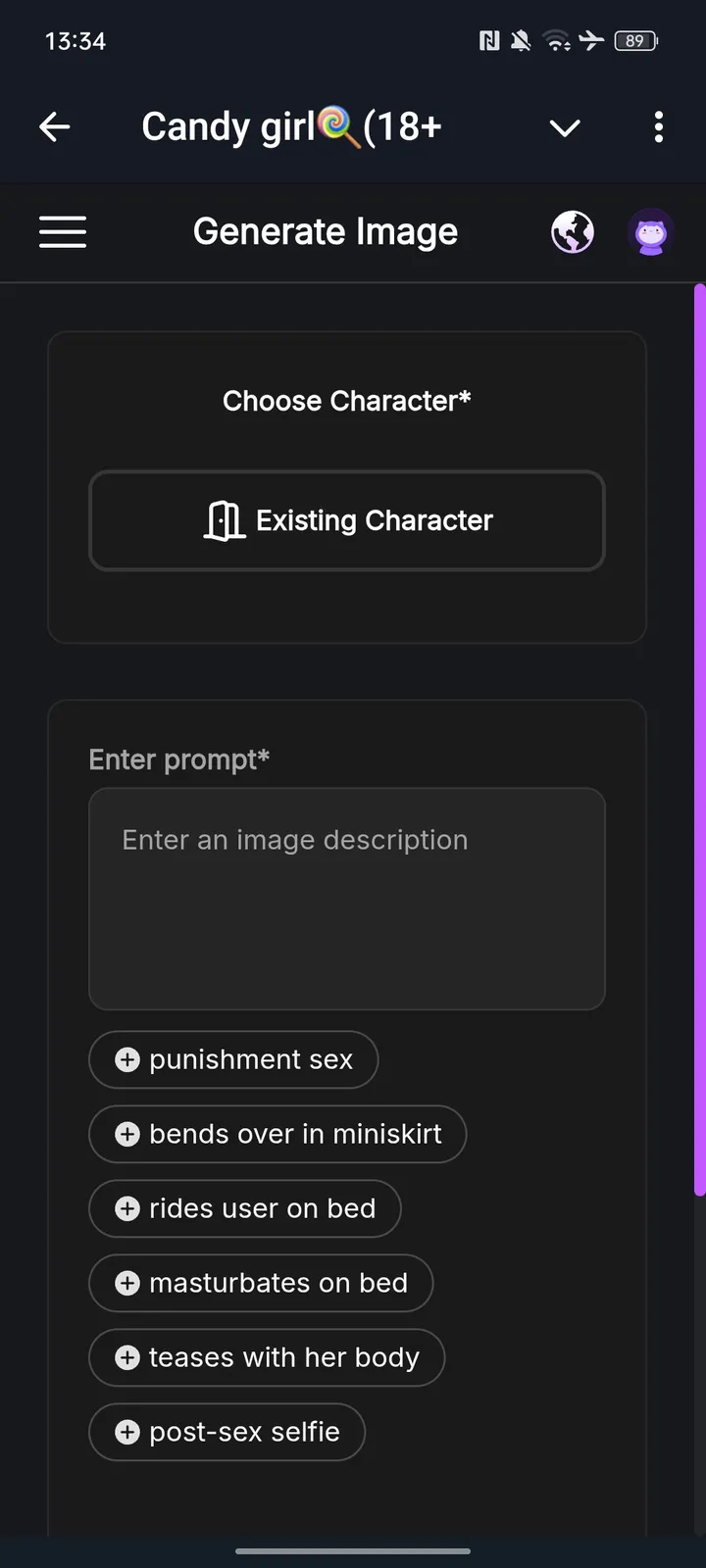The height and width of the screenshot is (1568, 706).
Task: Expand the chevron next to Candy girl title
Action: click(565, 127)
